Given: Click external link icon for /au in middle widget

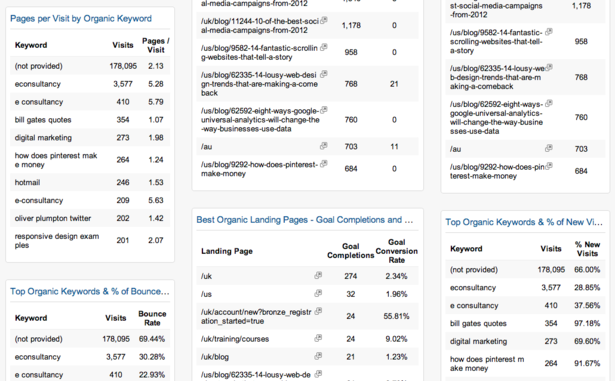Looking at the screenshot, I should pyautogui.click(x=323, y=146).
